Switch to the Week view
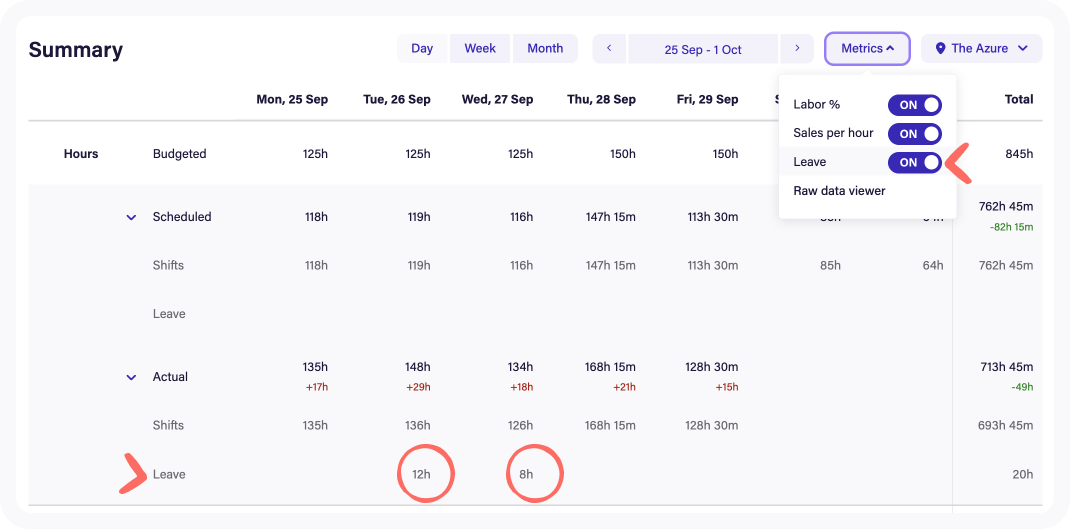Image resolution: width=1070 pixels, height=529 pixels. pyautogui.click(x=480, y=49)
